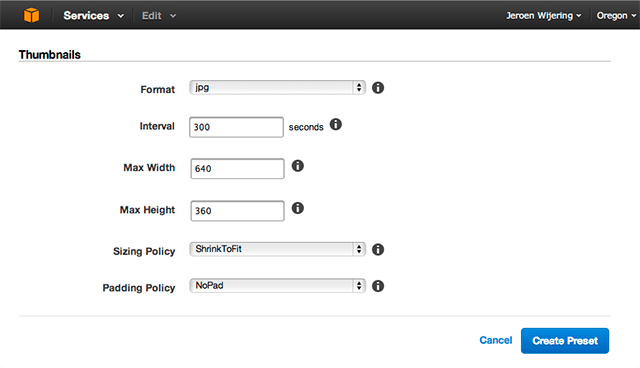Click the Thumbnails section heading
The image size is (640, 368).
pyautogui.click(x=50, y=55)
